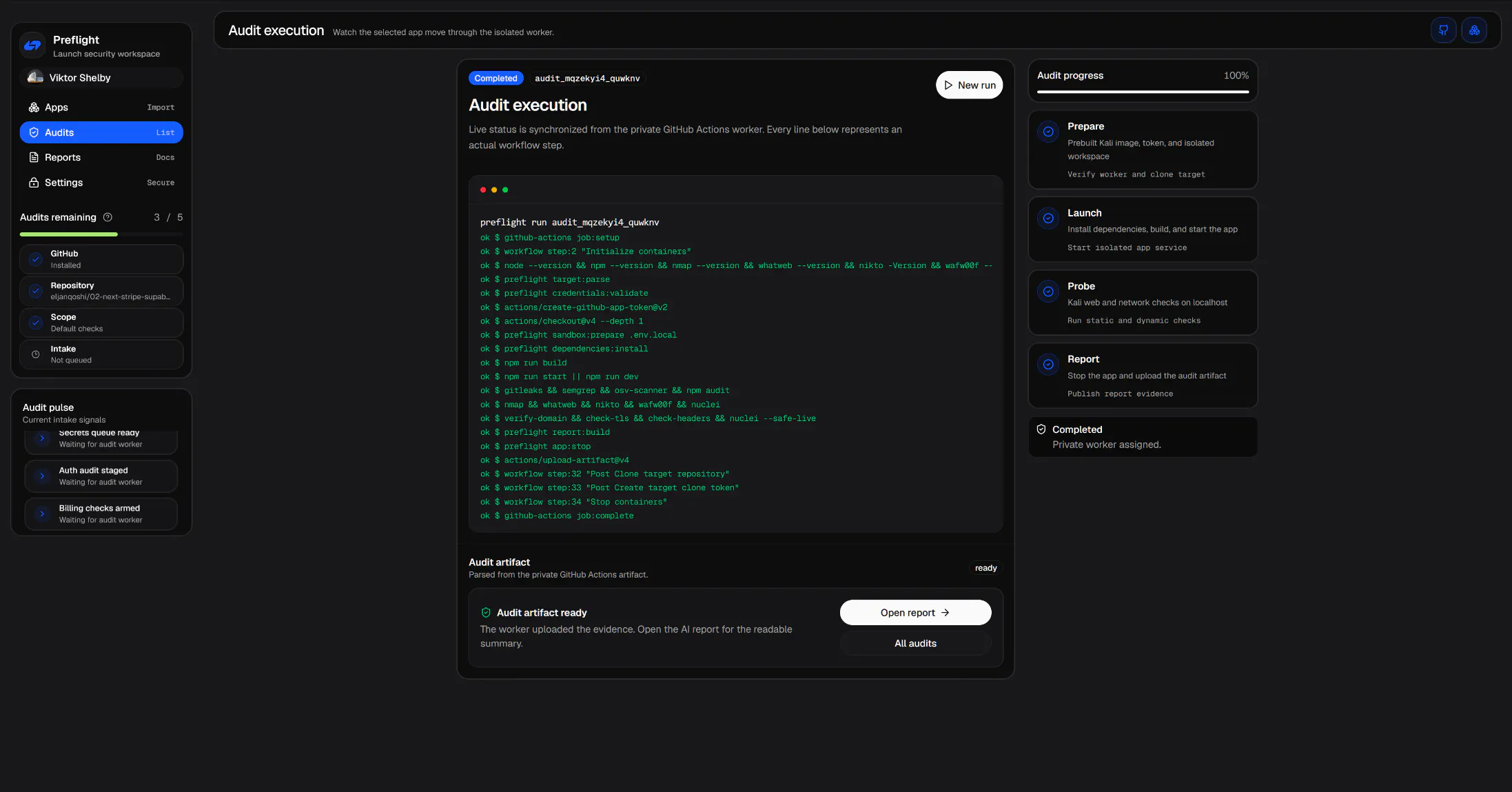Click the "Scope" Default checks card
This screenshot has height=792, width=1512.
coord(101,323)
